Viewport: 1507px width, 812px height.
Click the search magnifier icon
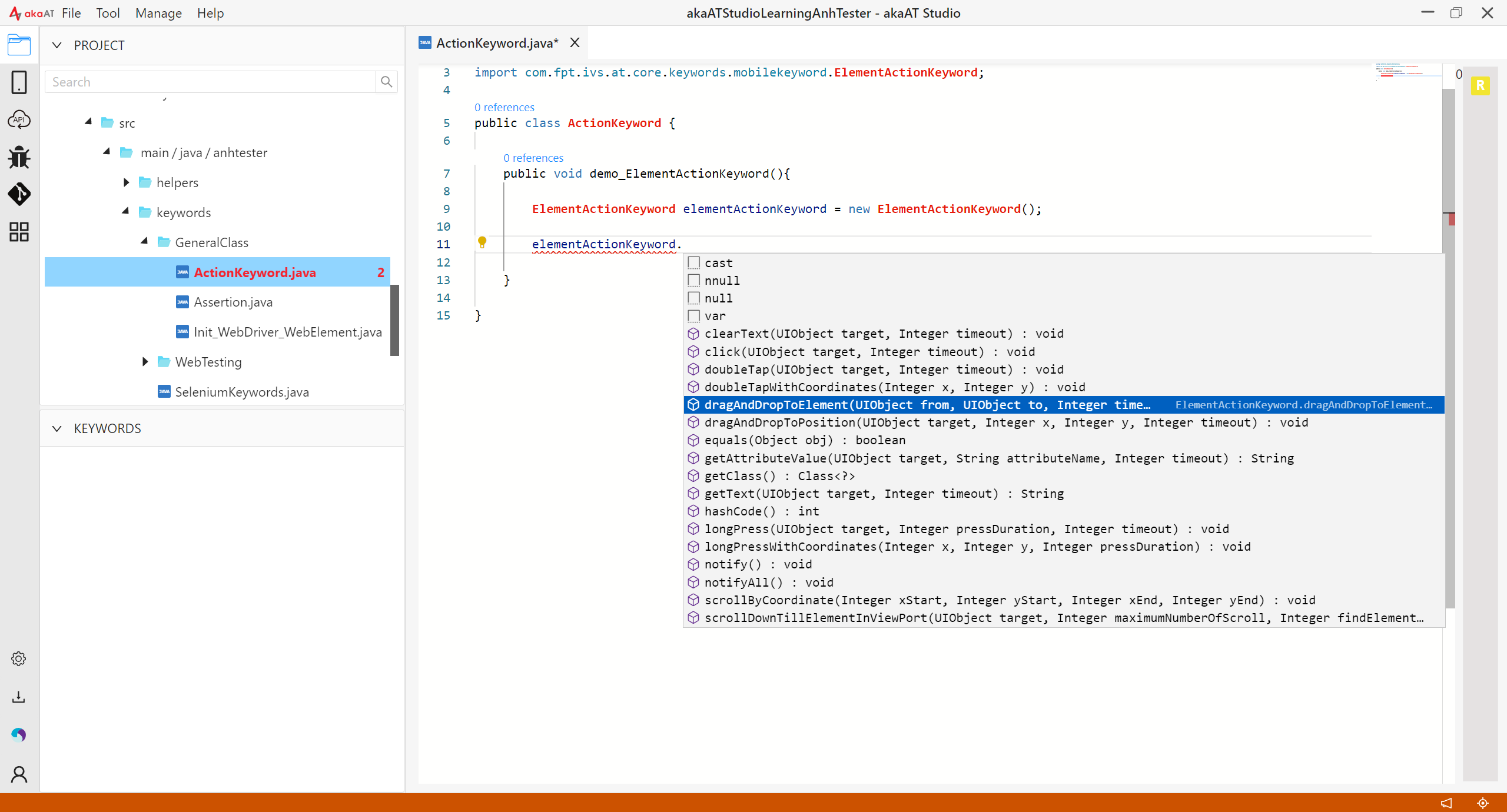[386, 82]
